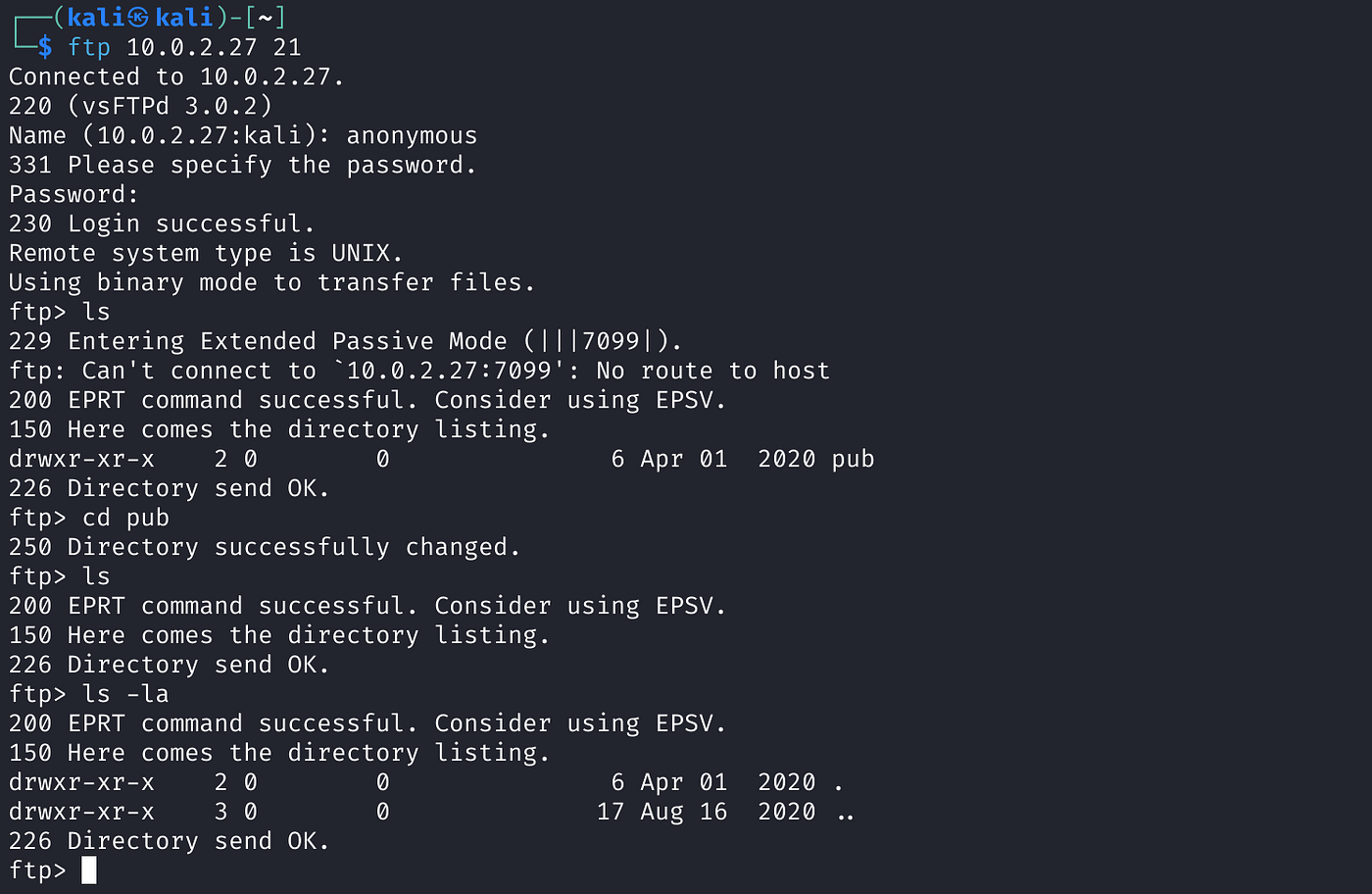Click the blue dollar sign prompt symbol

(45, 47)
